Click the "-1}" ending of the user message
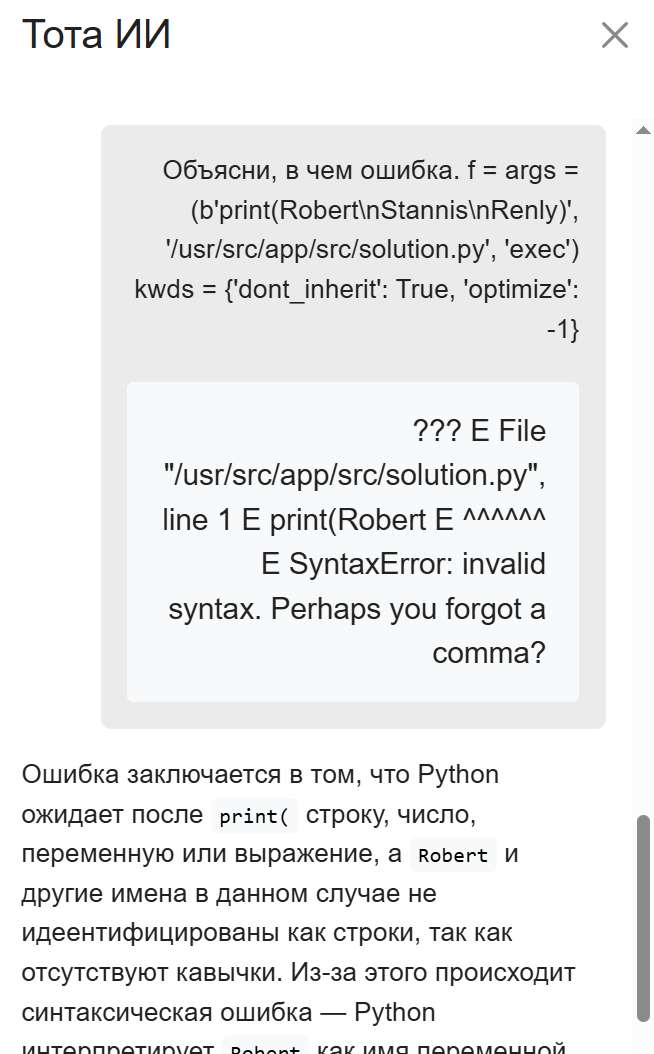This screenshot has width=654, height=1054. tap(562, 329)
